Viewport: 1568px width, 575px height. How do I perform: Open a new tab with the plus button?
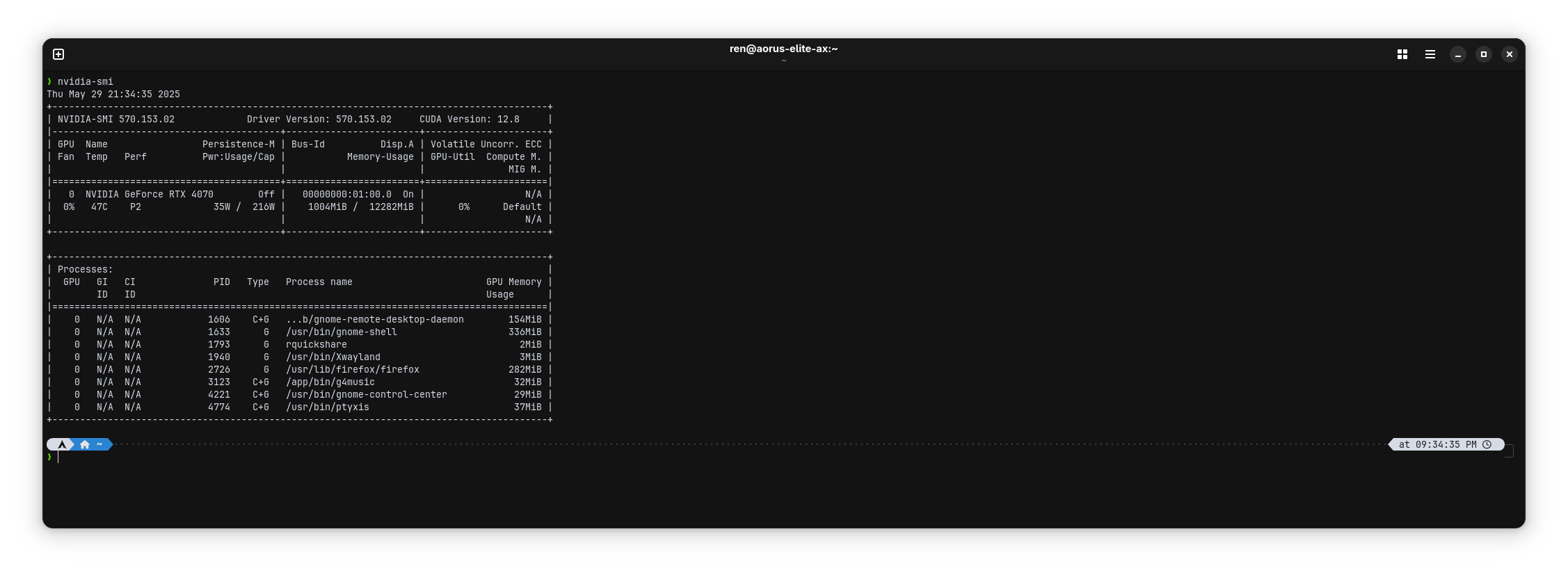tap(58, 54)
